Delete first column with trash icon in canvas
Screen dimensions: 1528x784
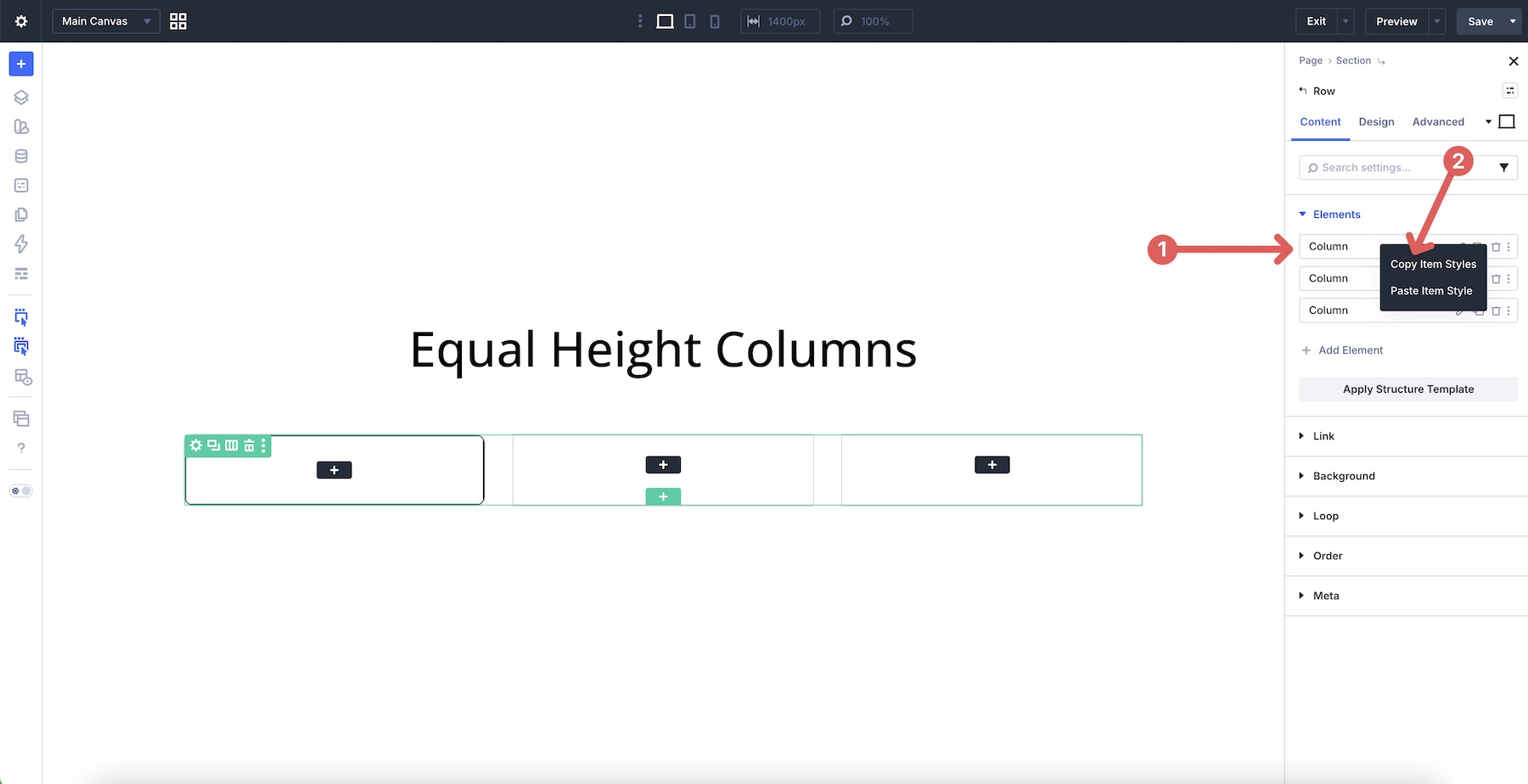pos(249,445)
